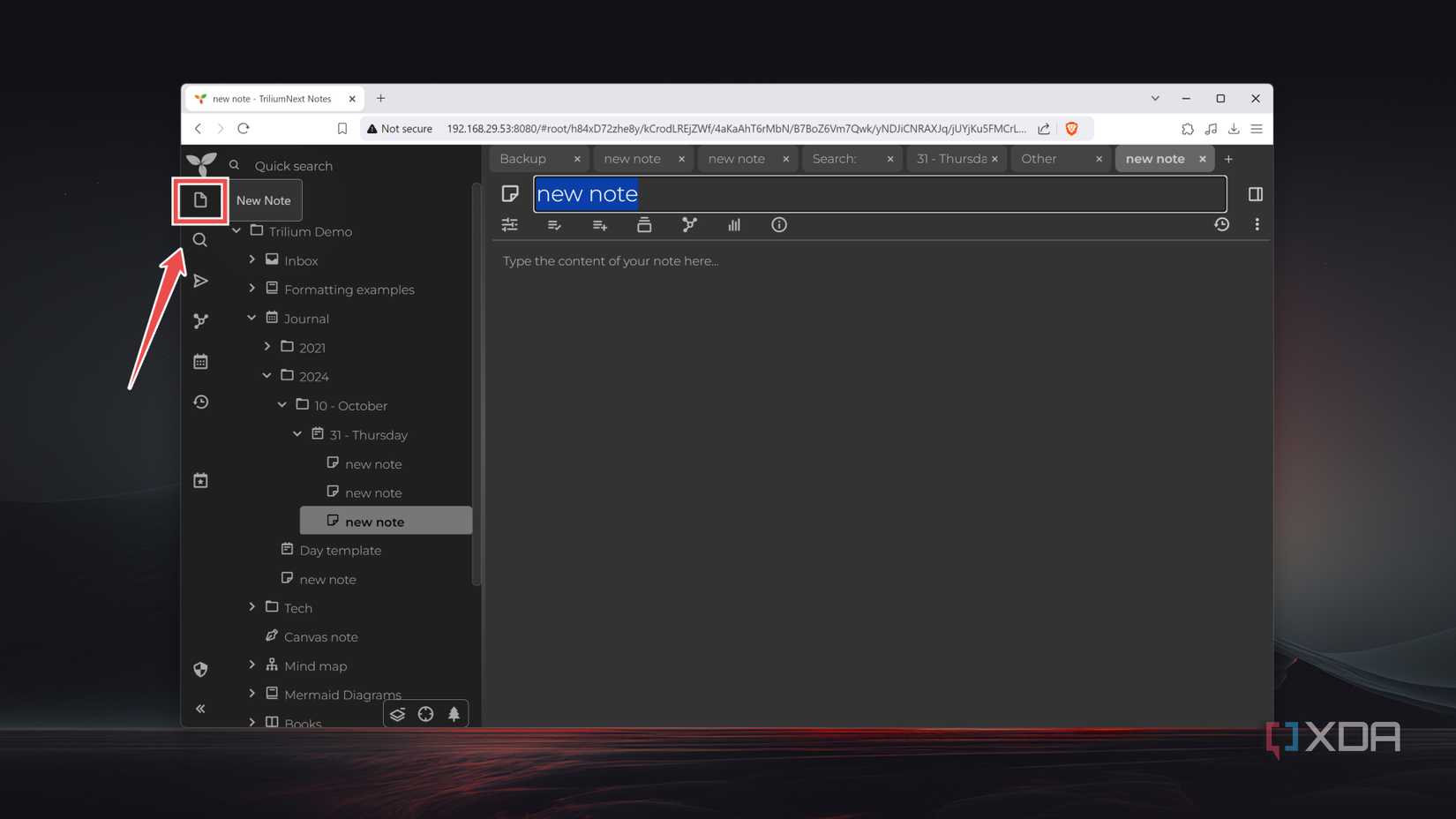Switch to the Backup tab
The image size is (1456, 819).
tap(522, 159)
